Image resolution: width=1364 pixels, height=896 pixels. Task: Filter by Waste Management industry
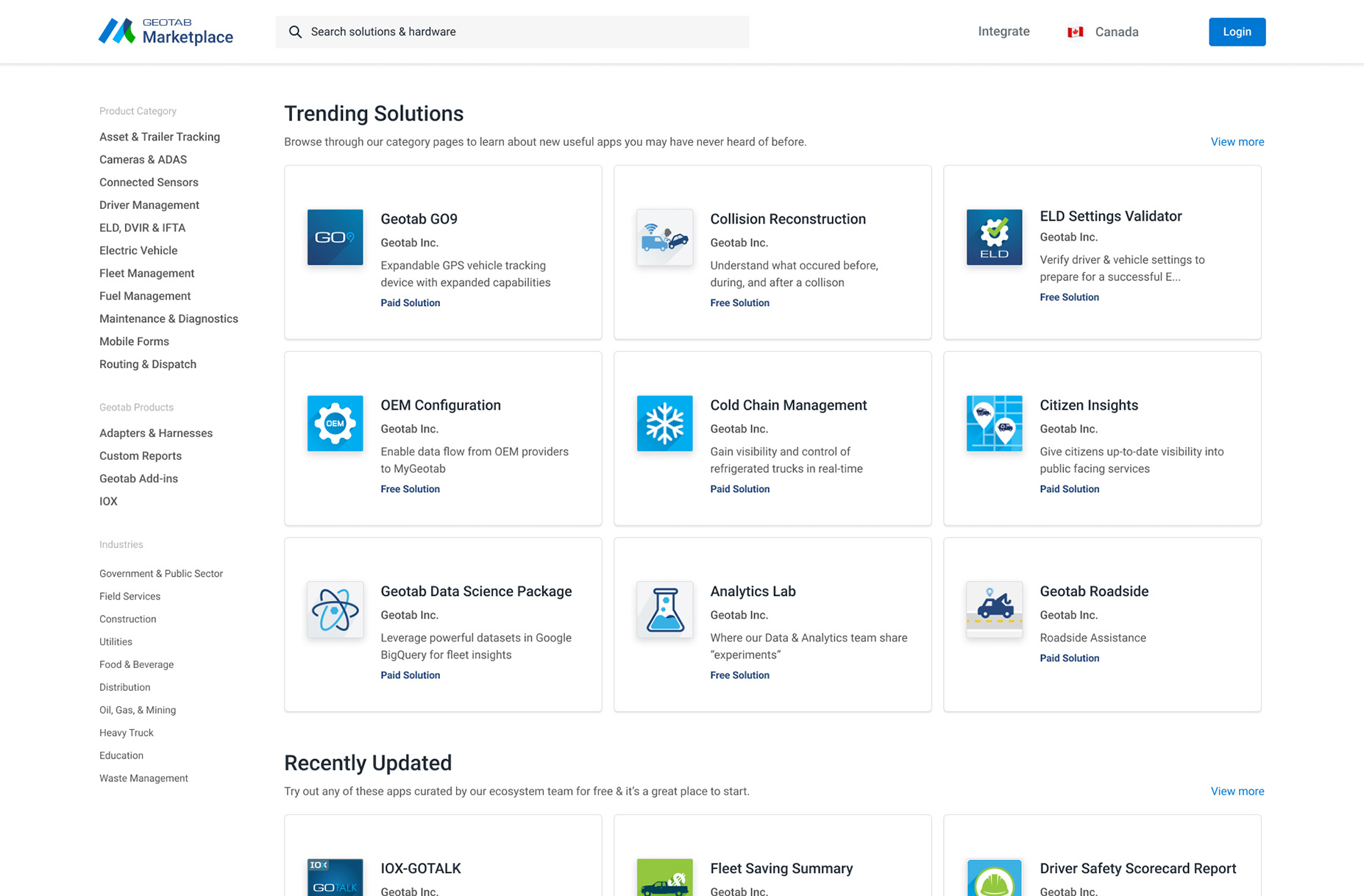143,779
